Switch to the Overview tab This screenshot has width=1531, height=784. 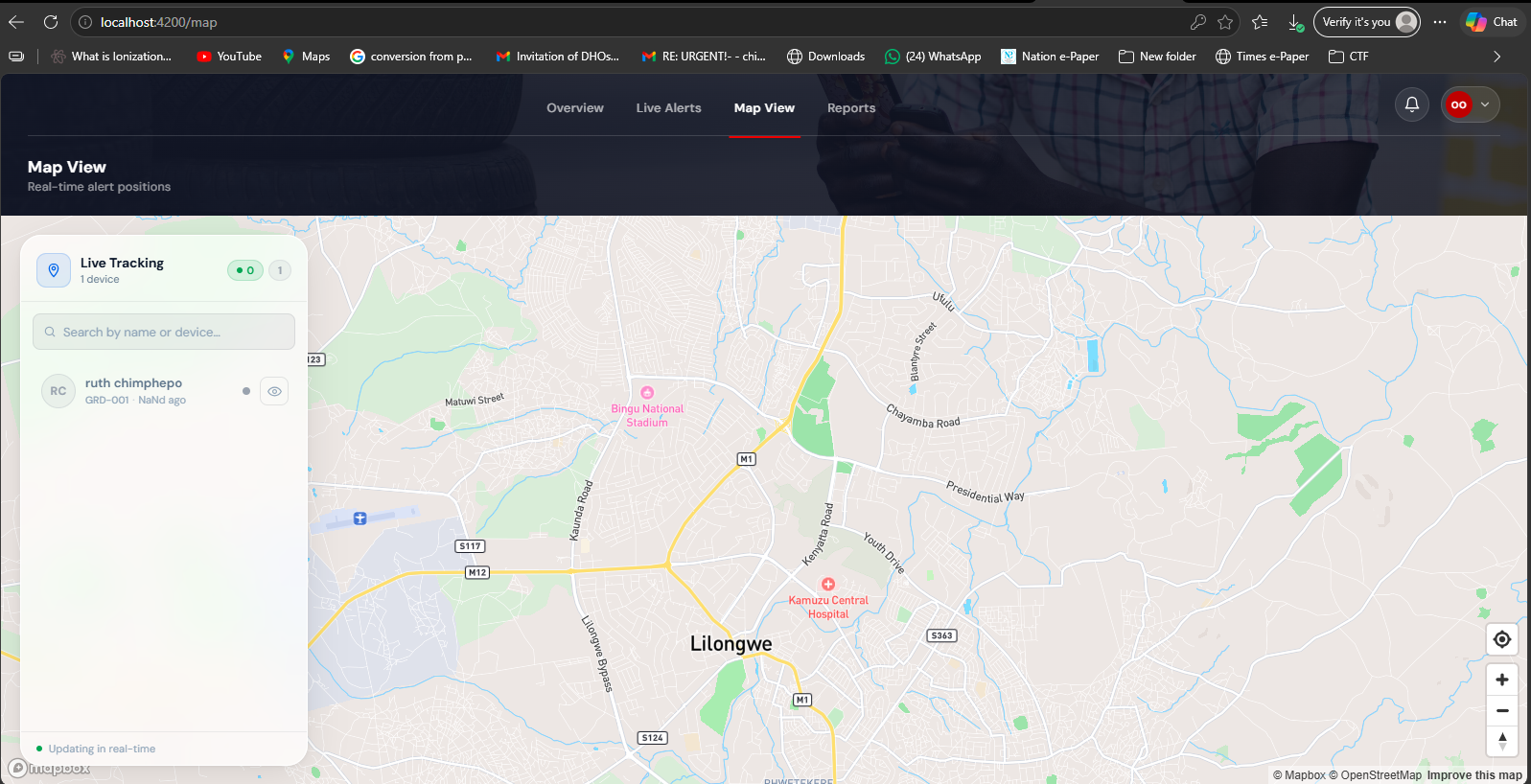click(x=575, y=108)
